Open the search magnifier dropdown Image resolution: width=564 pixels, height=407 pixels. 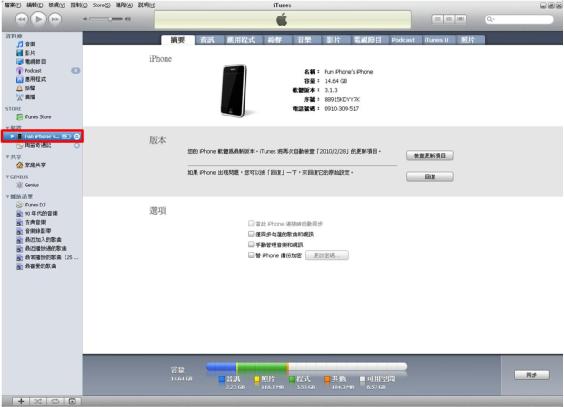tap(490, 19)
